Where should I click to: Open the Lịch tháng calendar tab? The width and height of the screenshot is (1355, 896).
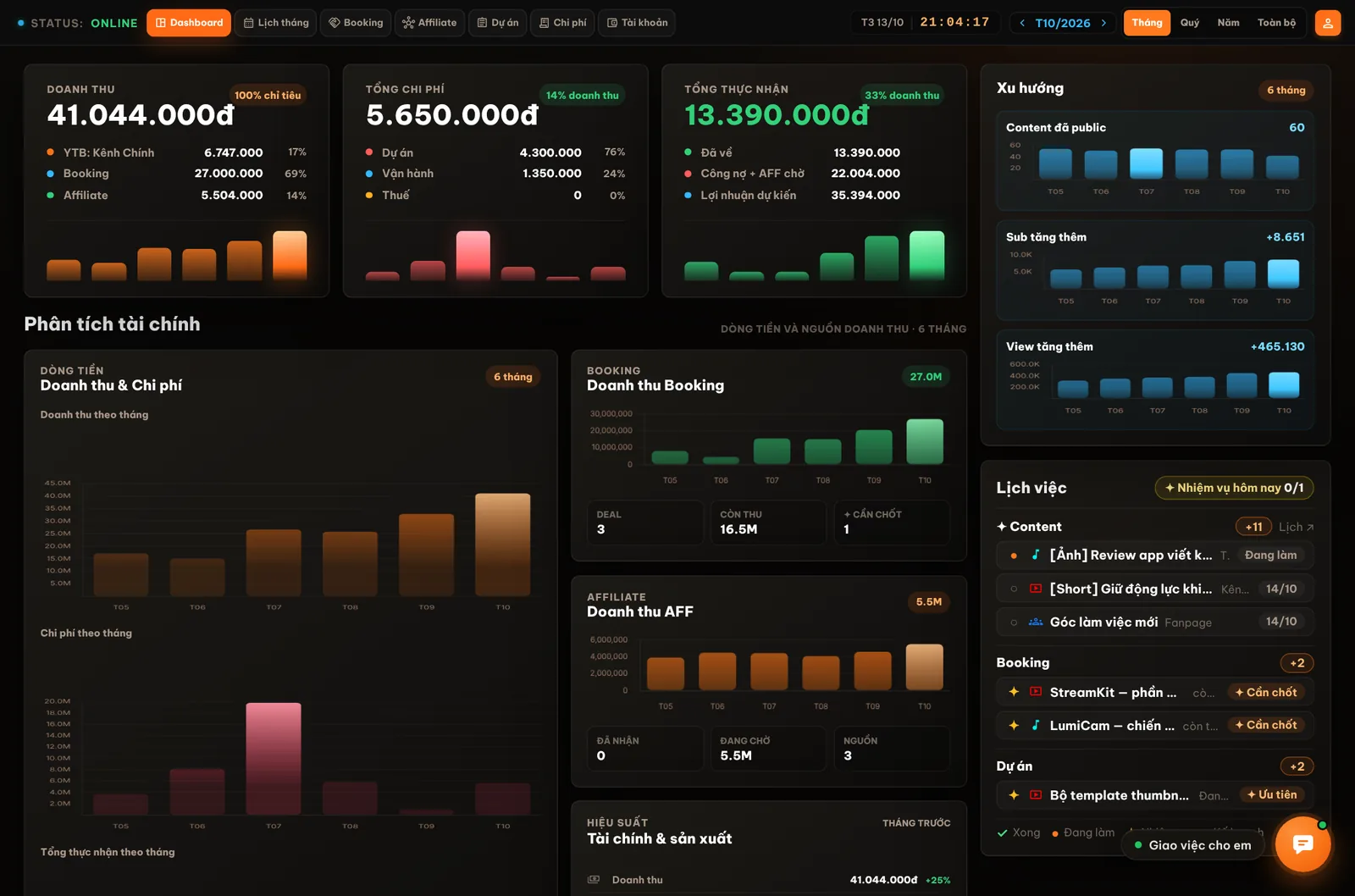coord(276,23)
